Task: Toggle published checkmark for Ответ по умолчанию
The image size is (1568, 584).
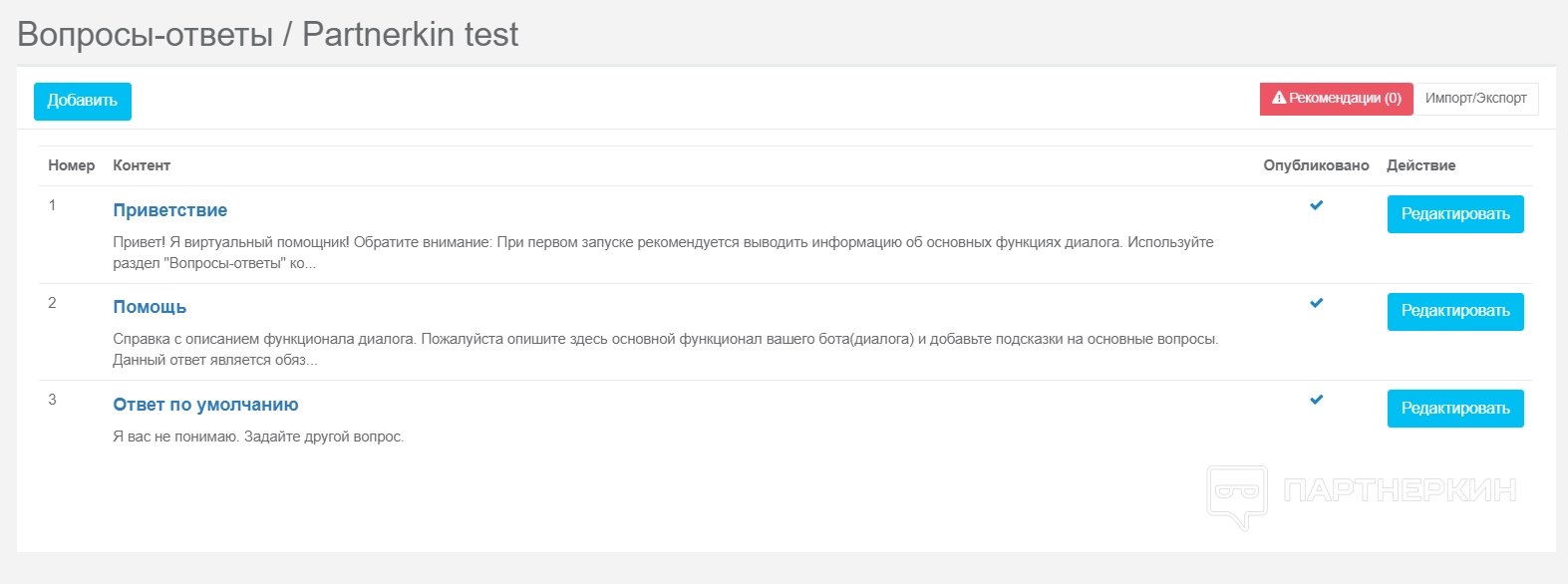Action: click(x=1316, y=400)
